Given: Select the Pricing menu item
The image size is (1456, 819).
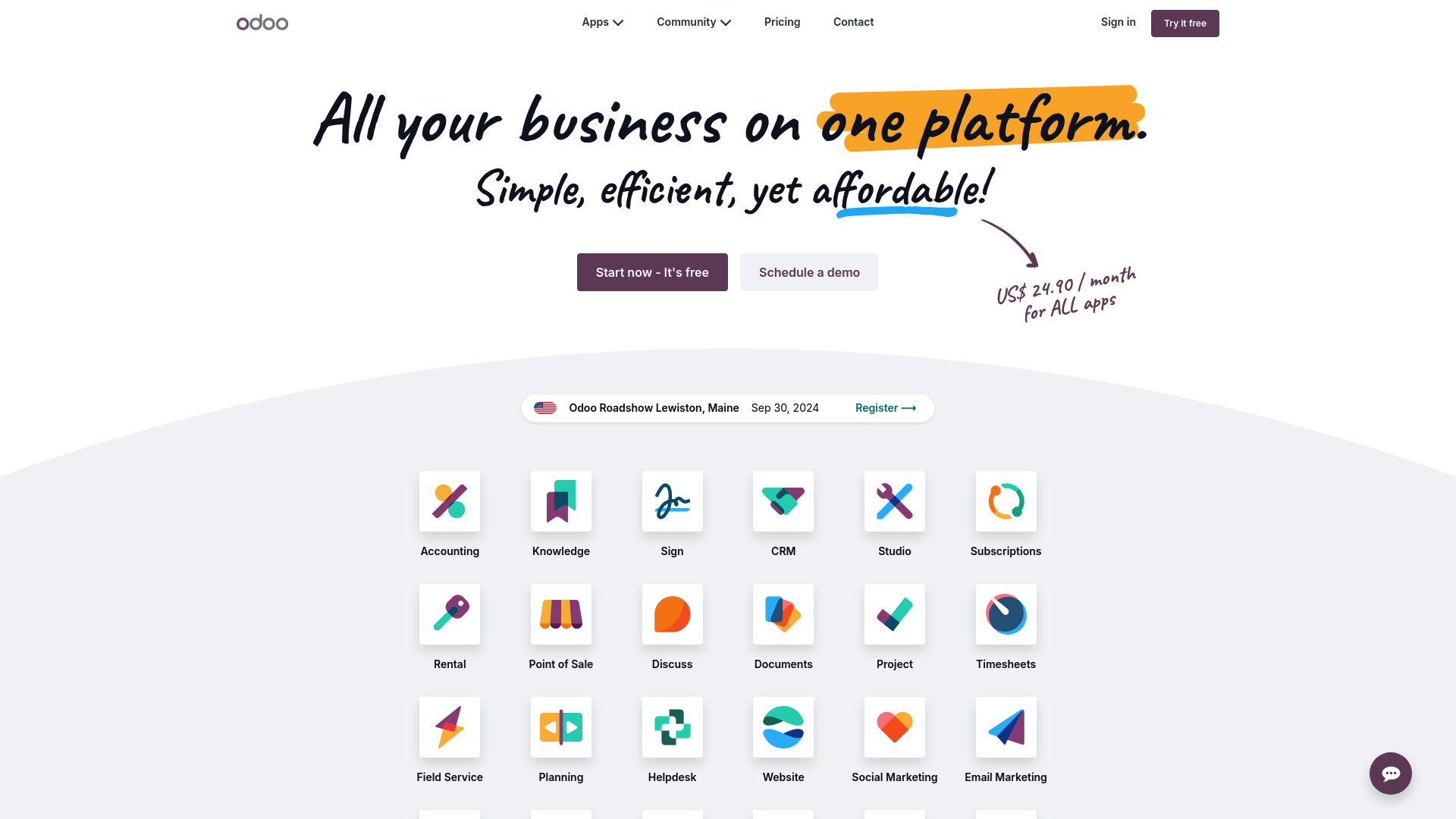Looking at the screenshot, I should click(x=782, y=22).
